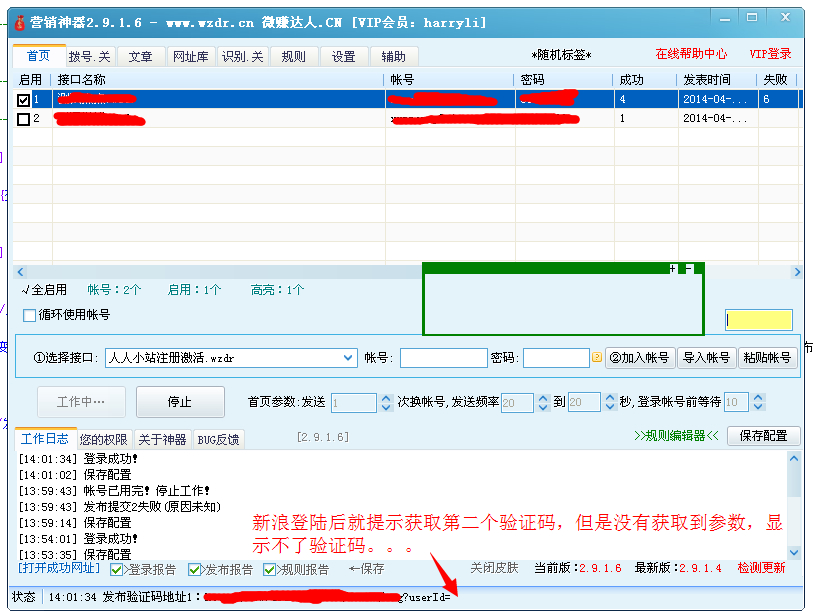Check the 启用 checkbox for account row 2

click(24, 117)
